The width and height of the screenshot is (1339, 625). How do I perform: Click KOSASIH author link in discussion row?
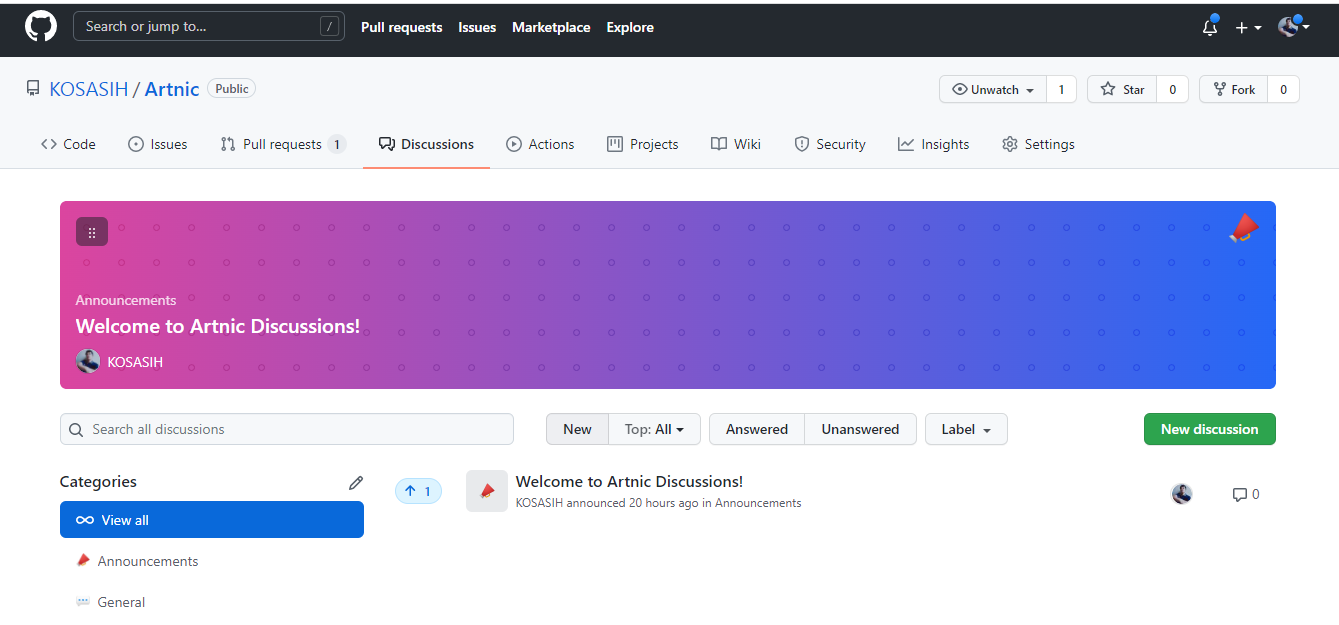[x=539, y=503]
